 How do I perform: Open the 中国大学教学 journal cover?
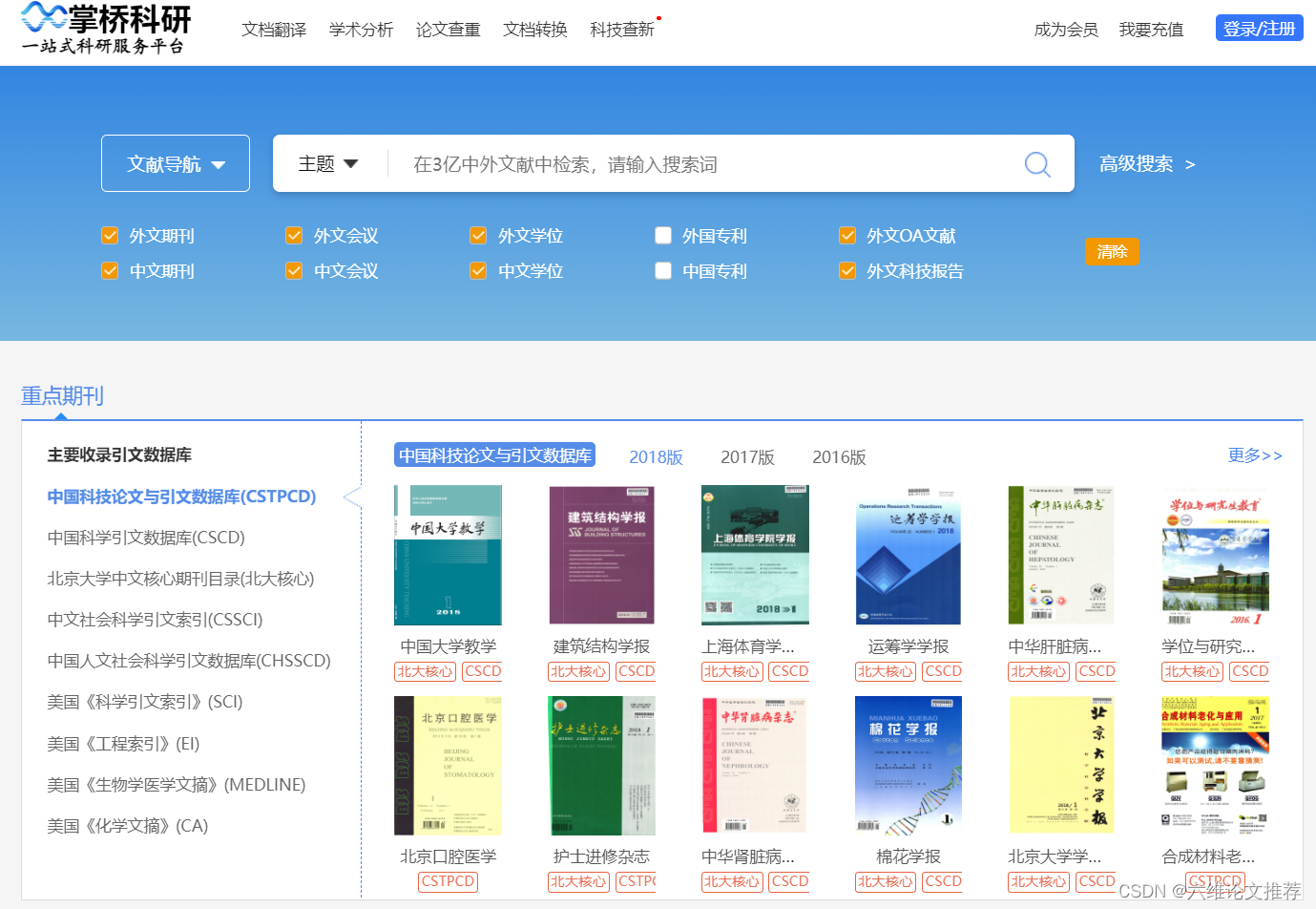tap(448, 555)
